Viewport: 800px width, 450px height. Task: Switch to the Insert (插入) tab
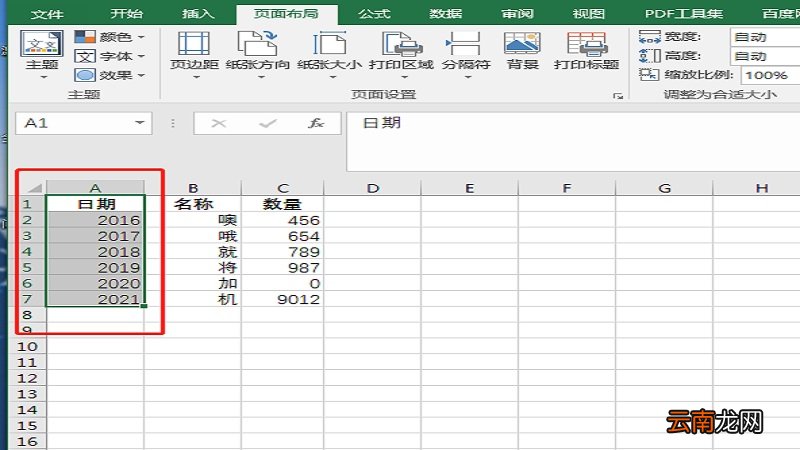click(198, 13)
